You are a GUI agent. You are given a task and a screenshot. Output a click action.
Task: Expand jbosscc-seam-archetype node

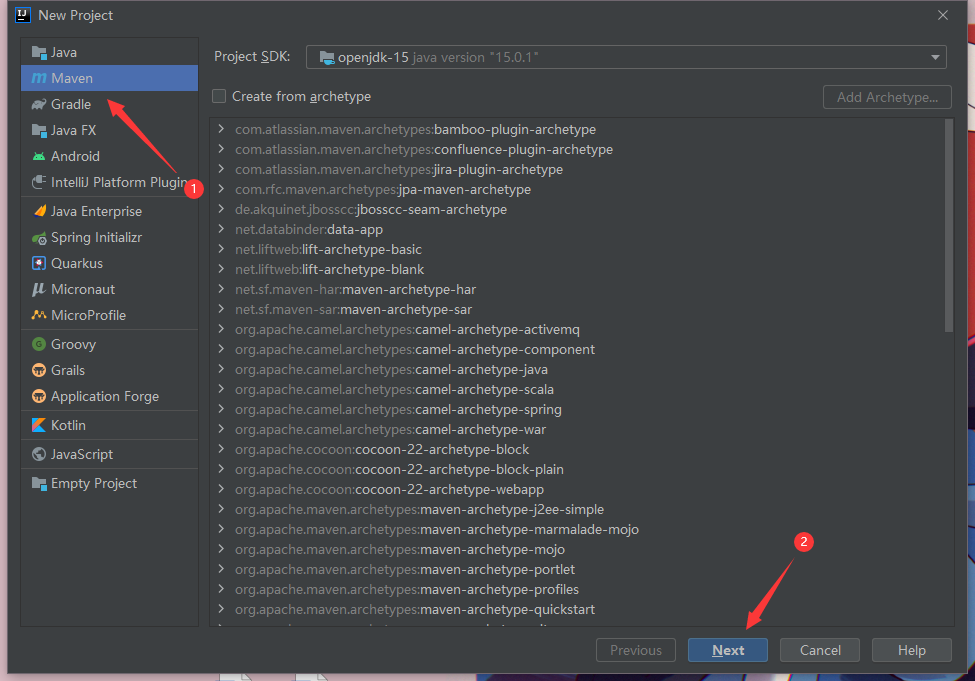[x=221, y=208]
